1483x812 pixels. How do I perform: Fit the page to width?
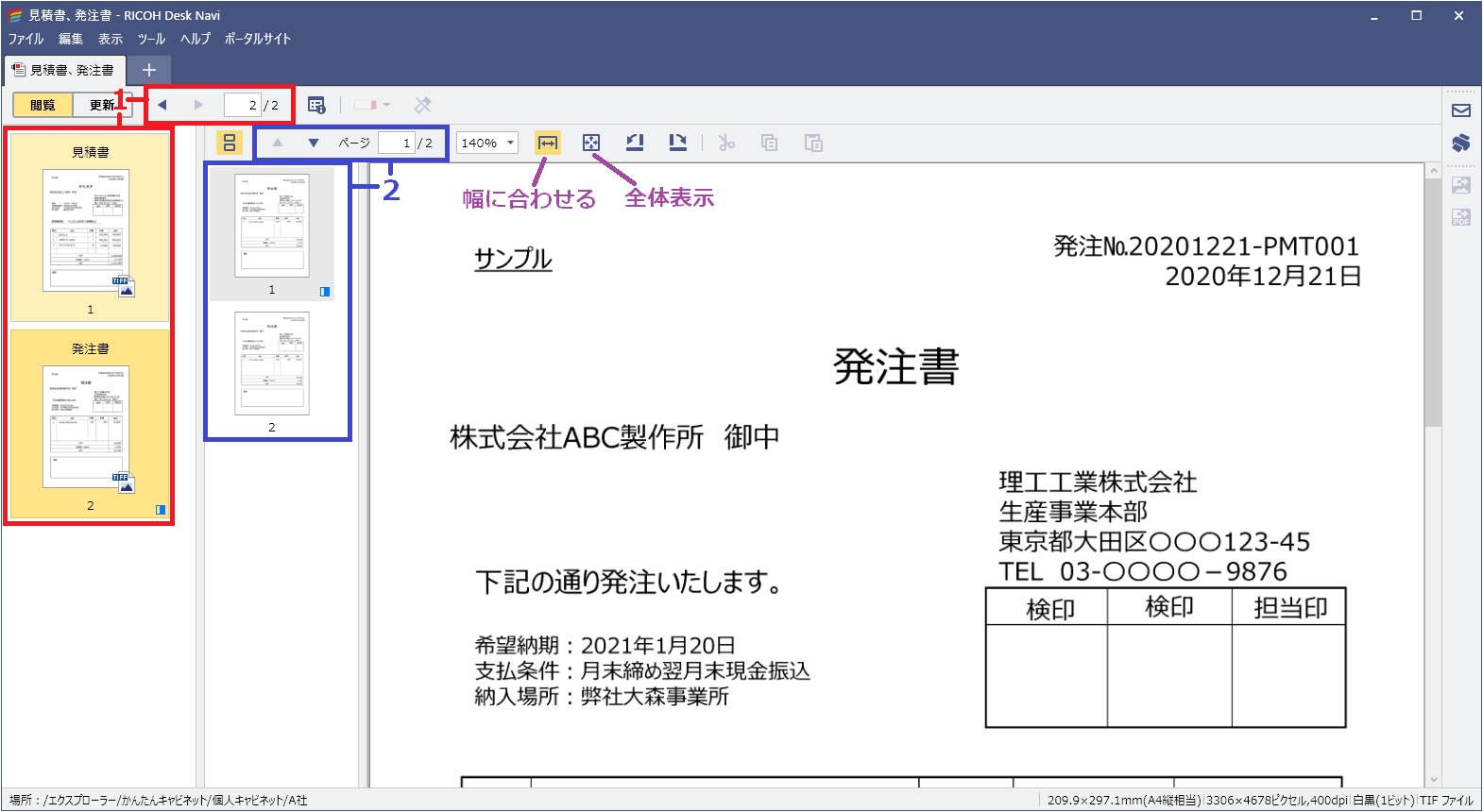point(547,143)
